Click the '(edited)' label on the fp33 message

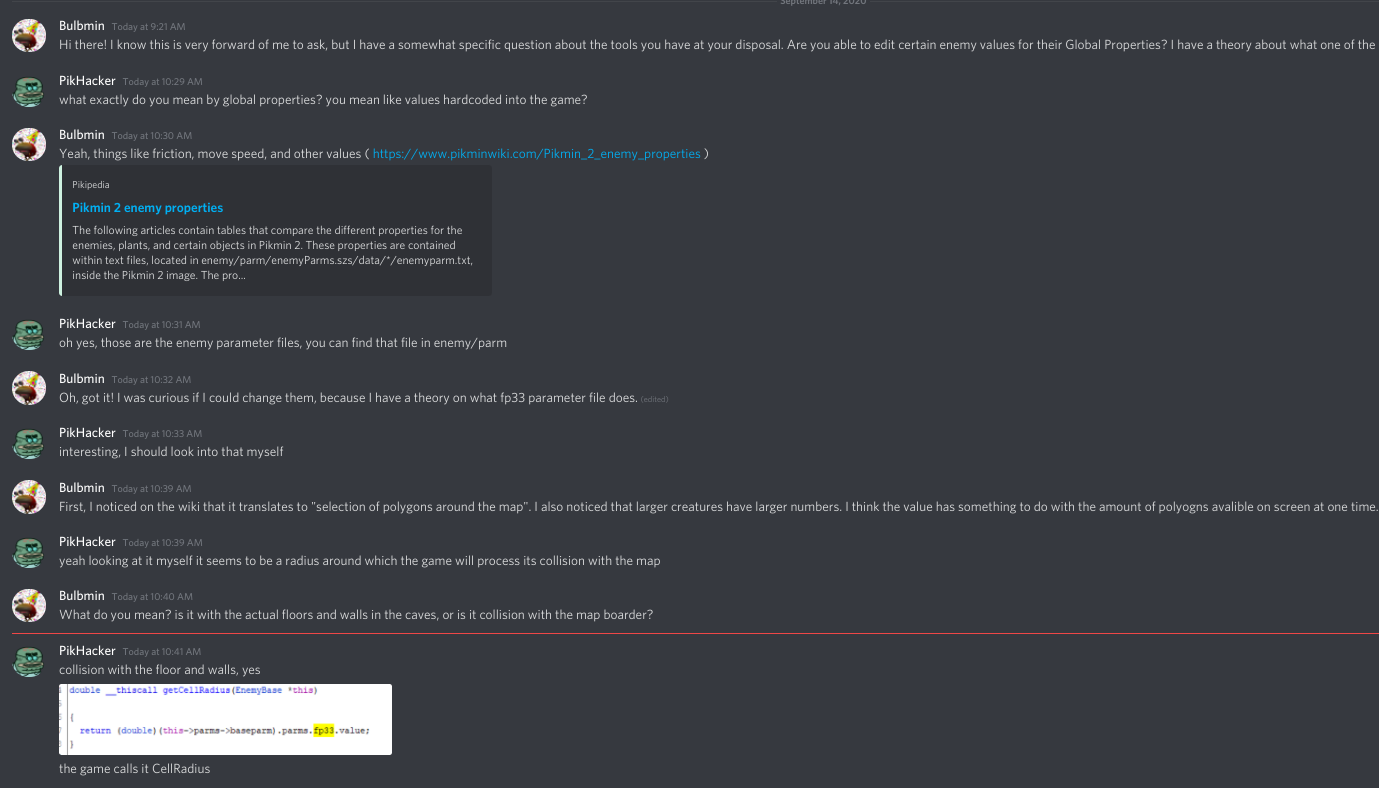pyautogui.click(x=654, y=399)
